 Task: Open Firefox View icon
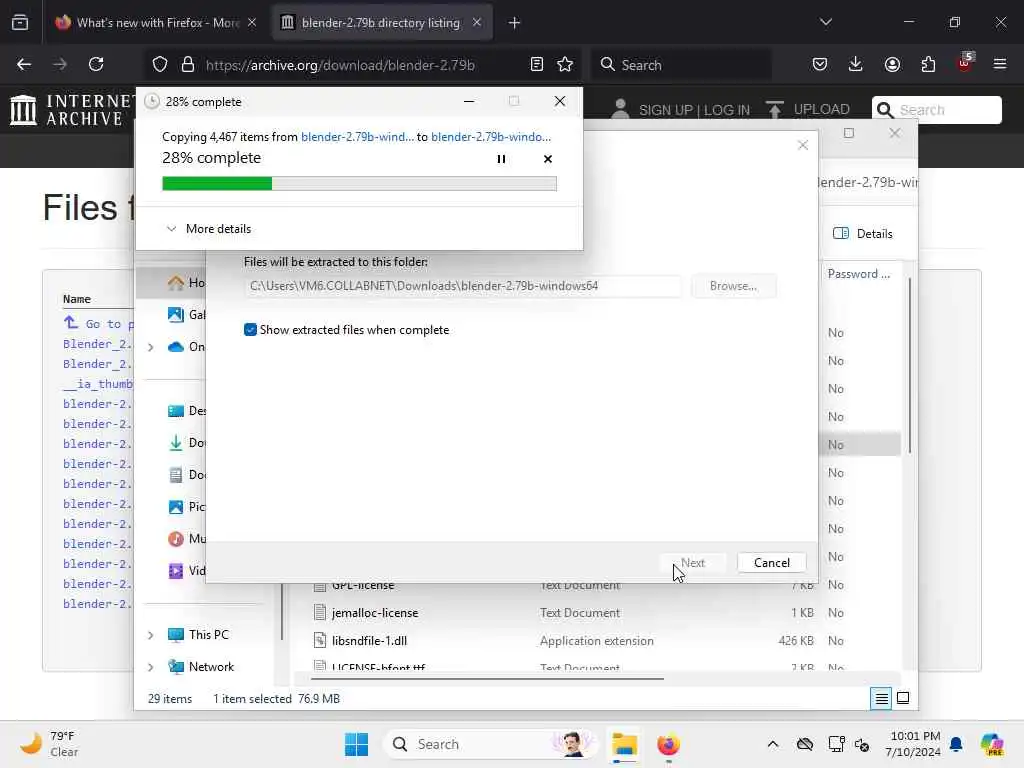coord(20,23)
